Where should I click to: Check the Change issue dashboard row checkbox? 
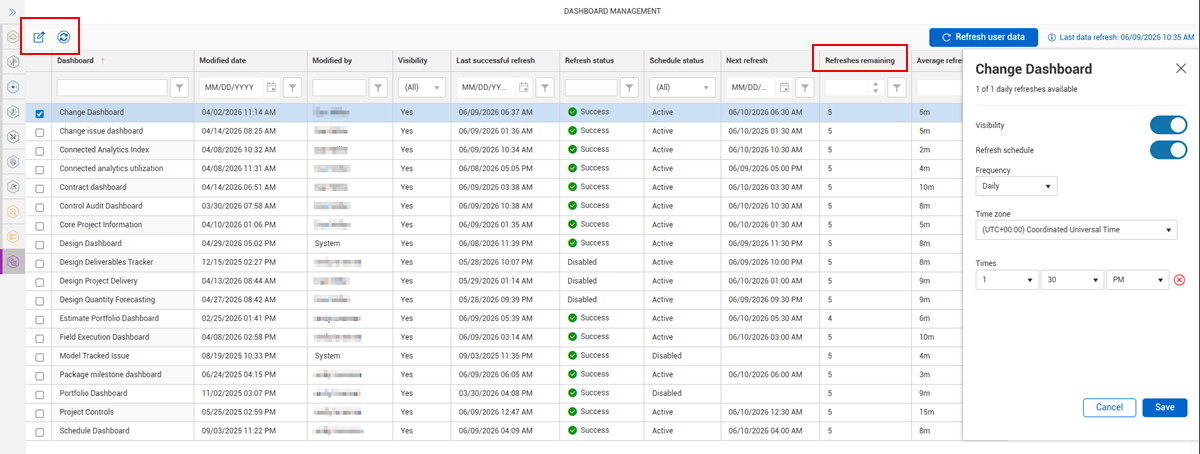coord(40,131)
